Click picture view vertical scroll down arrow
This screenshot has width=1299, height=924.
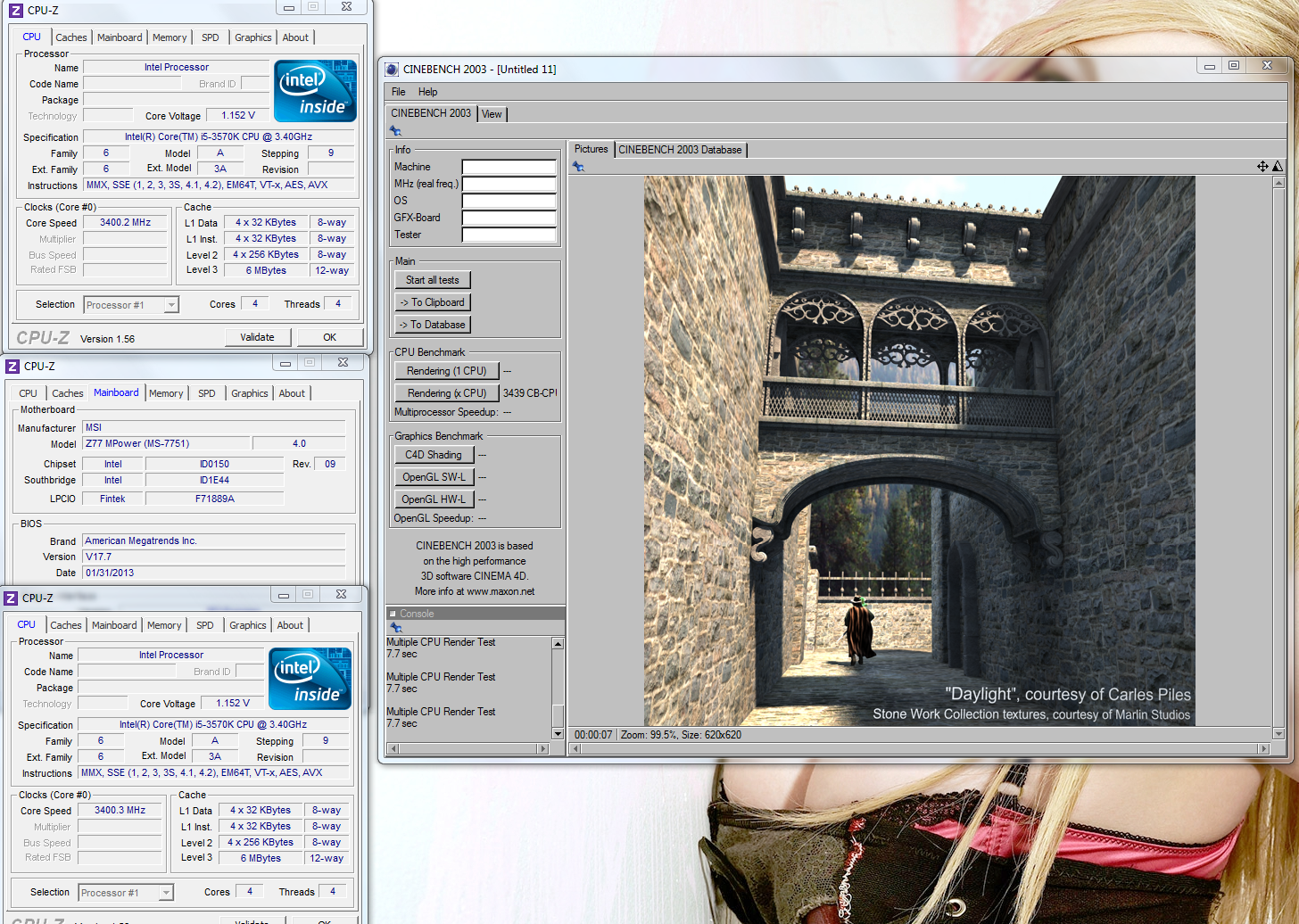[1278, 734]
